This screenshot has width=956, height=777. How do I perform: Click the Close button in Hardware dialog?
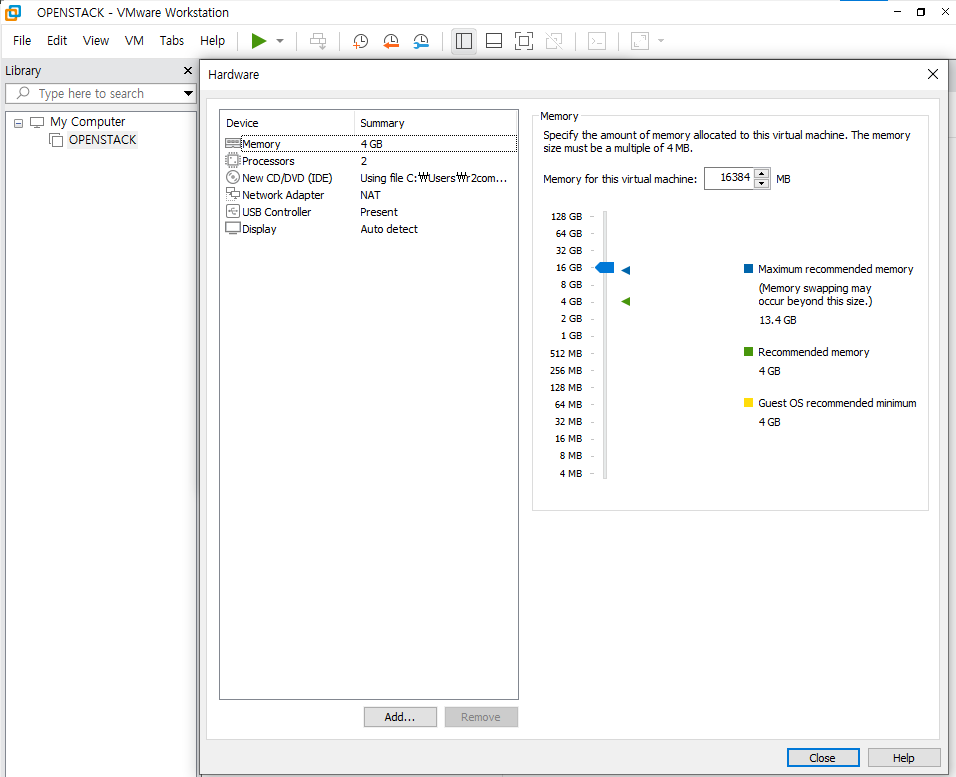point(823,757)
